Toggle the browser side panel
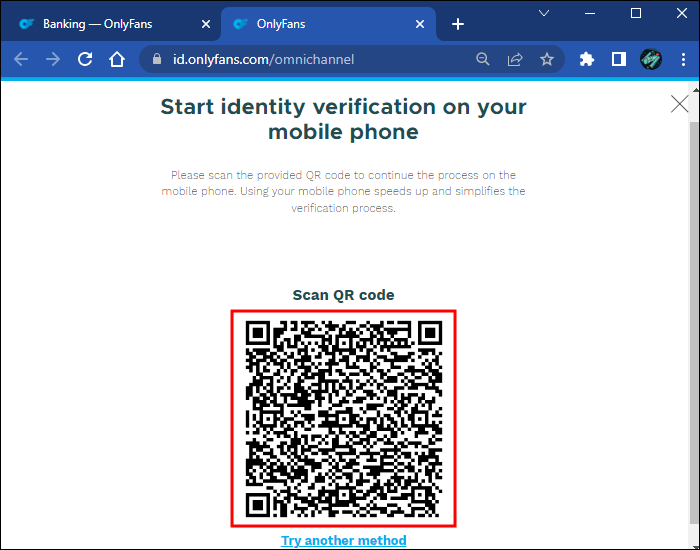The height and width of the screenshot is (550, 700). [x=619, y=59]
